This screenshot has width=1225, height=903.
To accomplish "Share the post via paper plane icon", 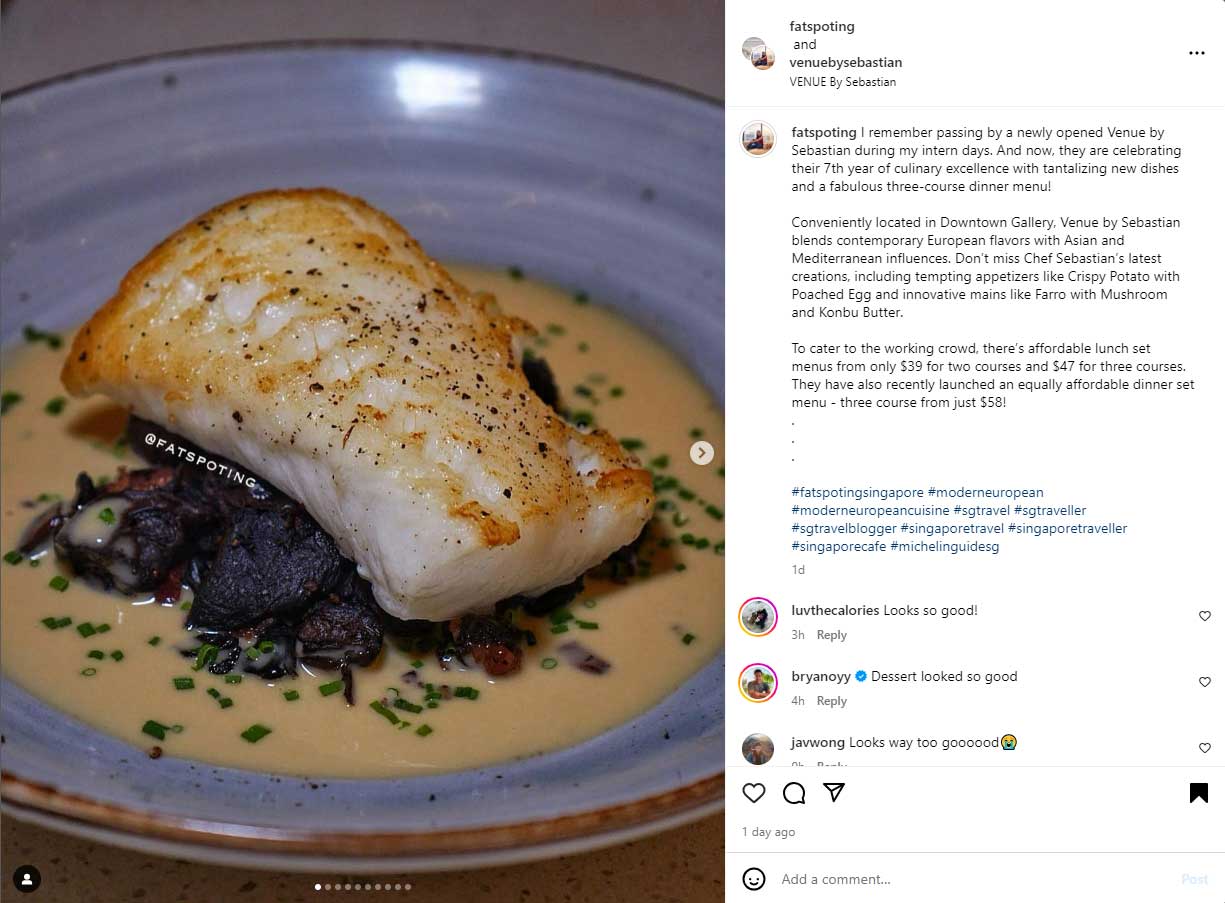I will [834, 793].
